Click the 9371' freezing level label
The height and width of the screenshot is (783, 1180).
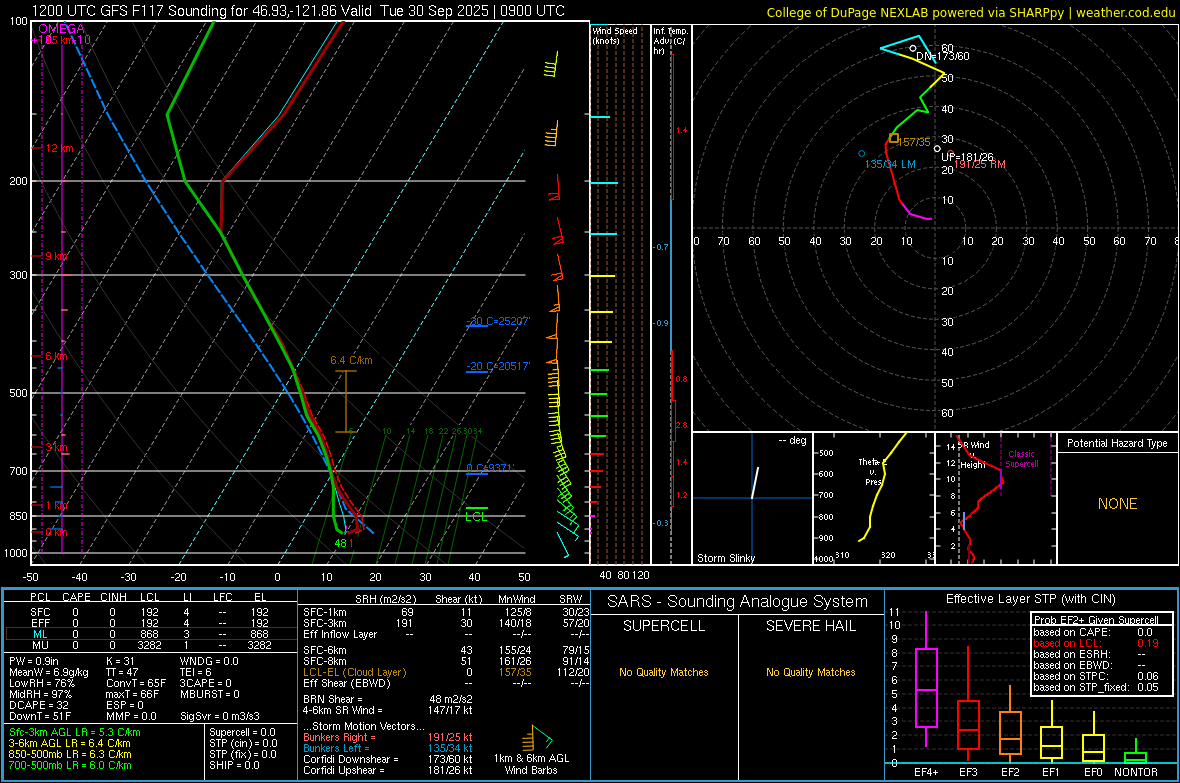[489, 468]
